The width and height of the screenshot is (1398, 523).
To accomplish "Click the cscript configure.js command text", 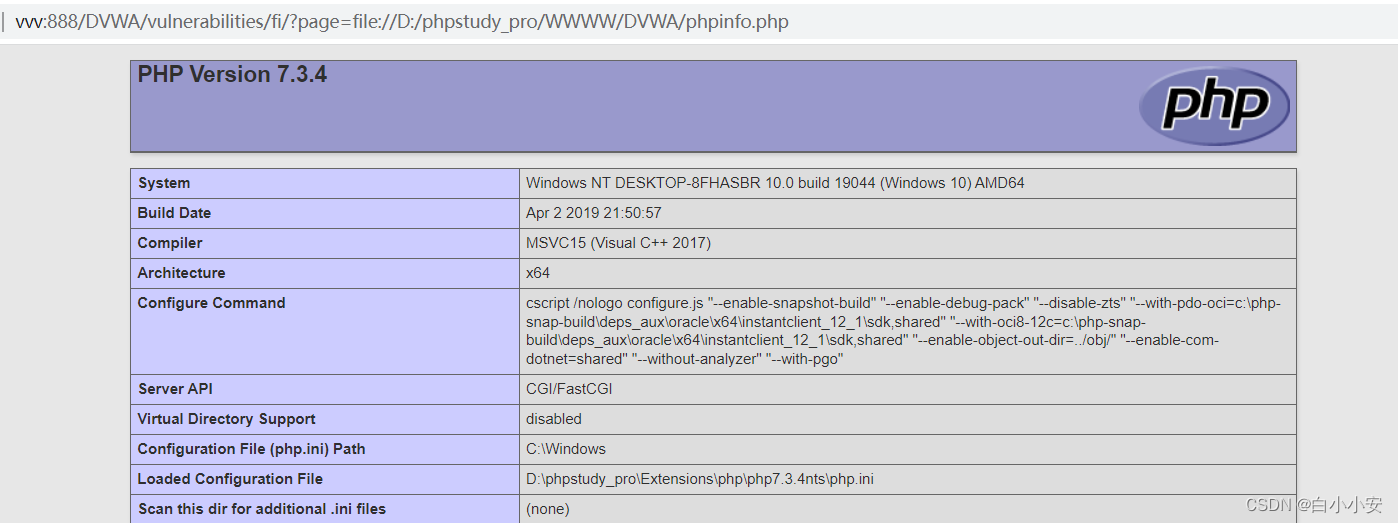I will 903,331.
